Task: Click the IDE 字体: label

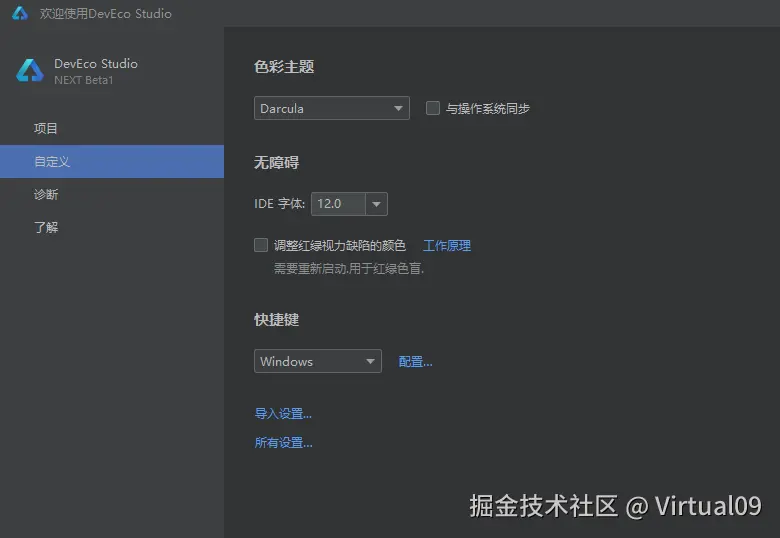Action: 279,204
